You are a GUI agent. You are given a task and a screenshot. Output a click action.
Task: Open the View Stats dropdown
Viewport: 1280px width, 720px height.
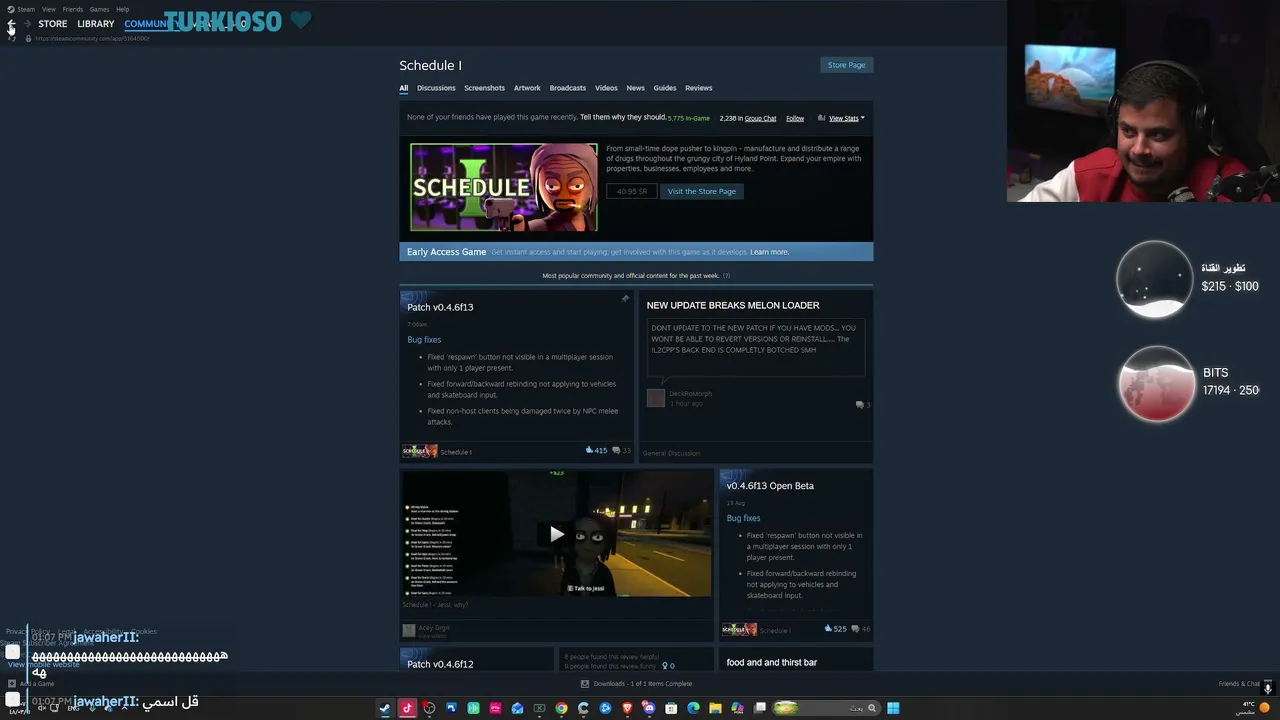pyautogui.click(x=847, y=118)
